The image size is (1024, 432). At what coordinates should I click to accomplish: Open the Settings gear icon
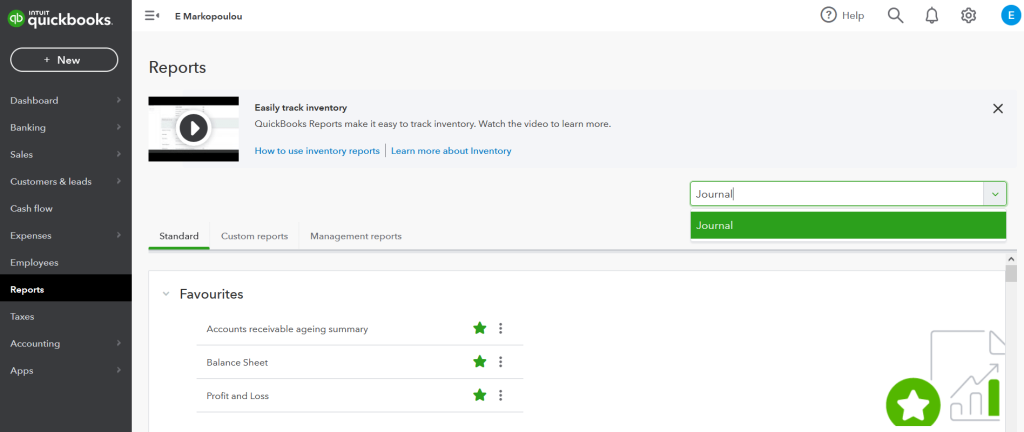click(x=968, y=16)
